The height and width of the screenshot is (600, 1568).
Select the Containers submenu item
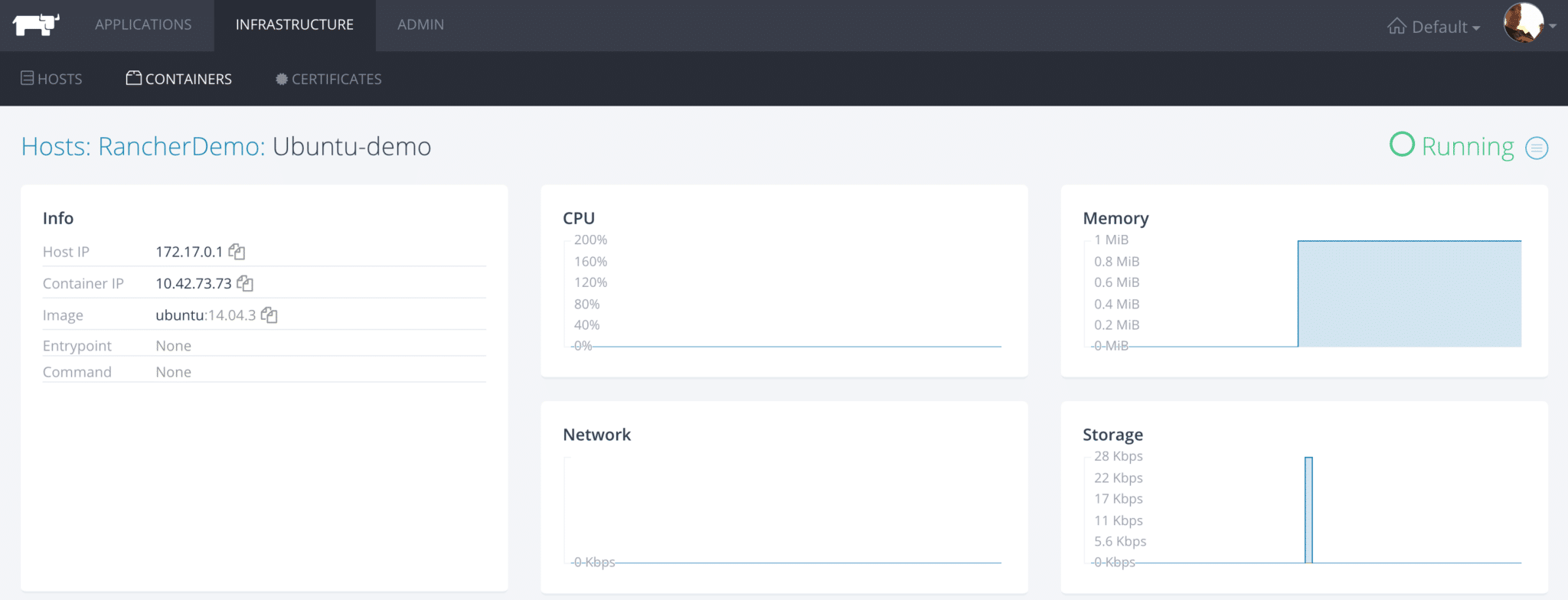tap(179, 79)
